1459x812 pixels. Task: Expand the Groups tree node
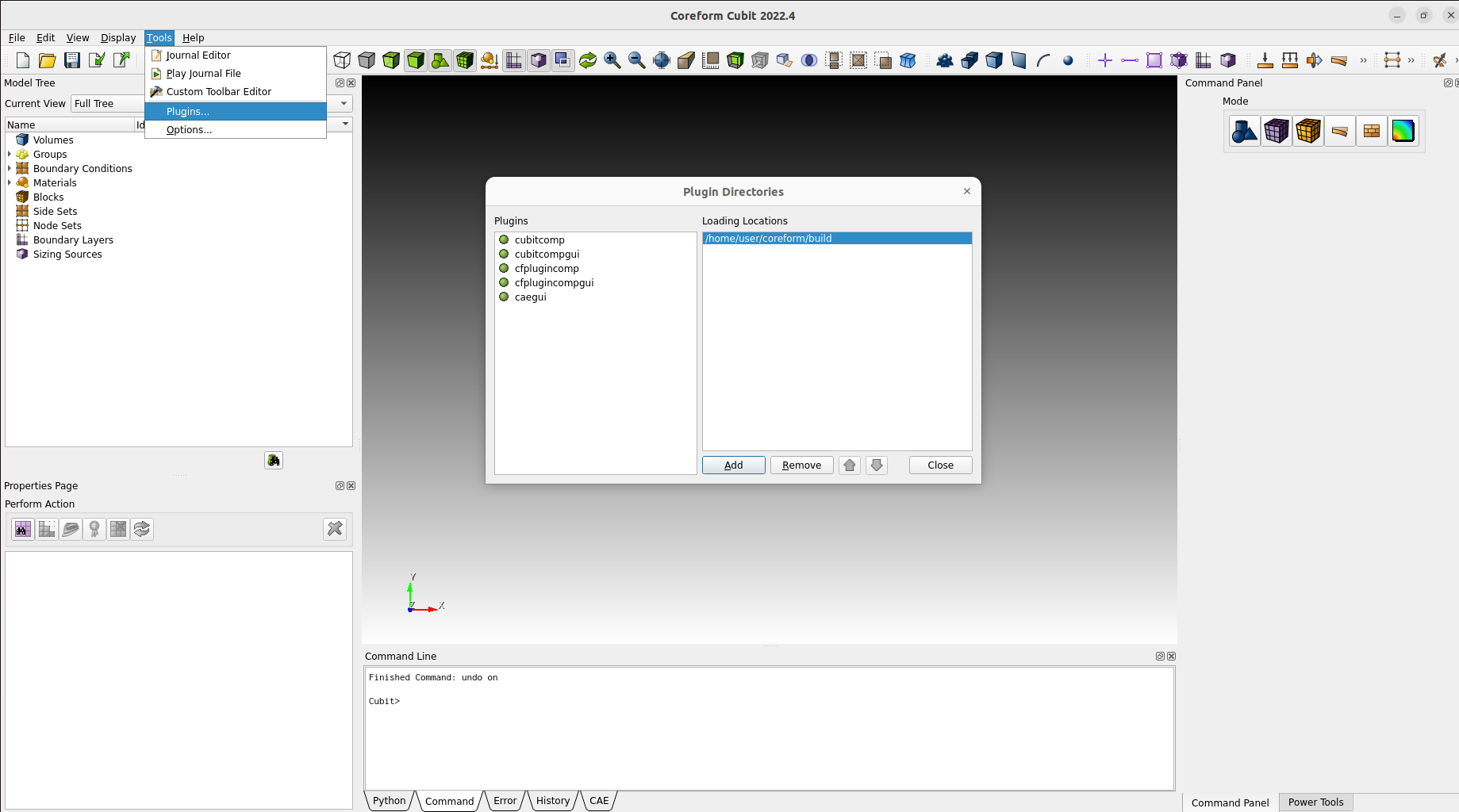[x=9, y=154]
